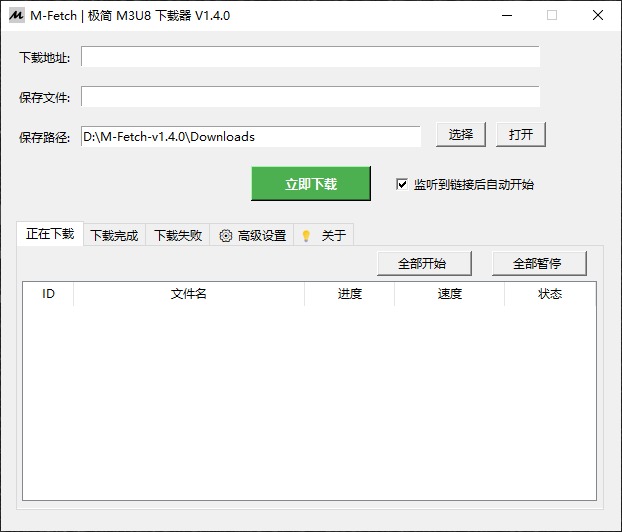Screen dimensions: 622x532
Task: Click the 选择 button to choose folder
Action: [x=461, y=134]
